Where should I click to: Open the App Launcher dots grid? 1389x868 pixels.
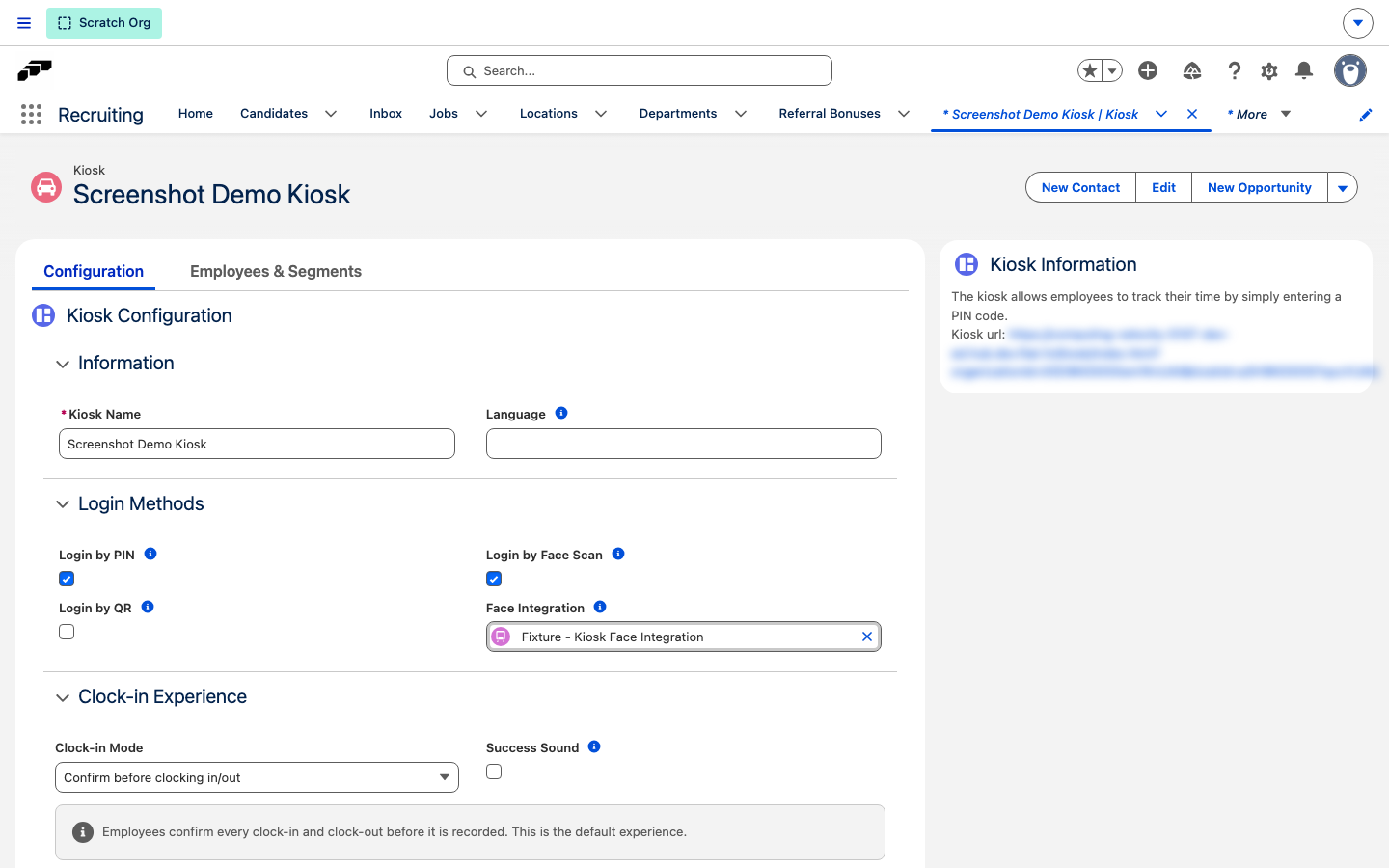pos(31,115)
